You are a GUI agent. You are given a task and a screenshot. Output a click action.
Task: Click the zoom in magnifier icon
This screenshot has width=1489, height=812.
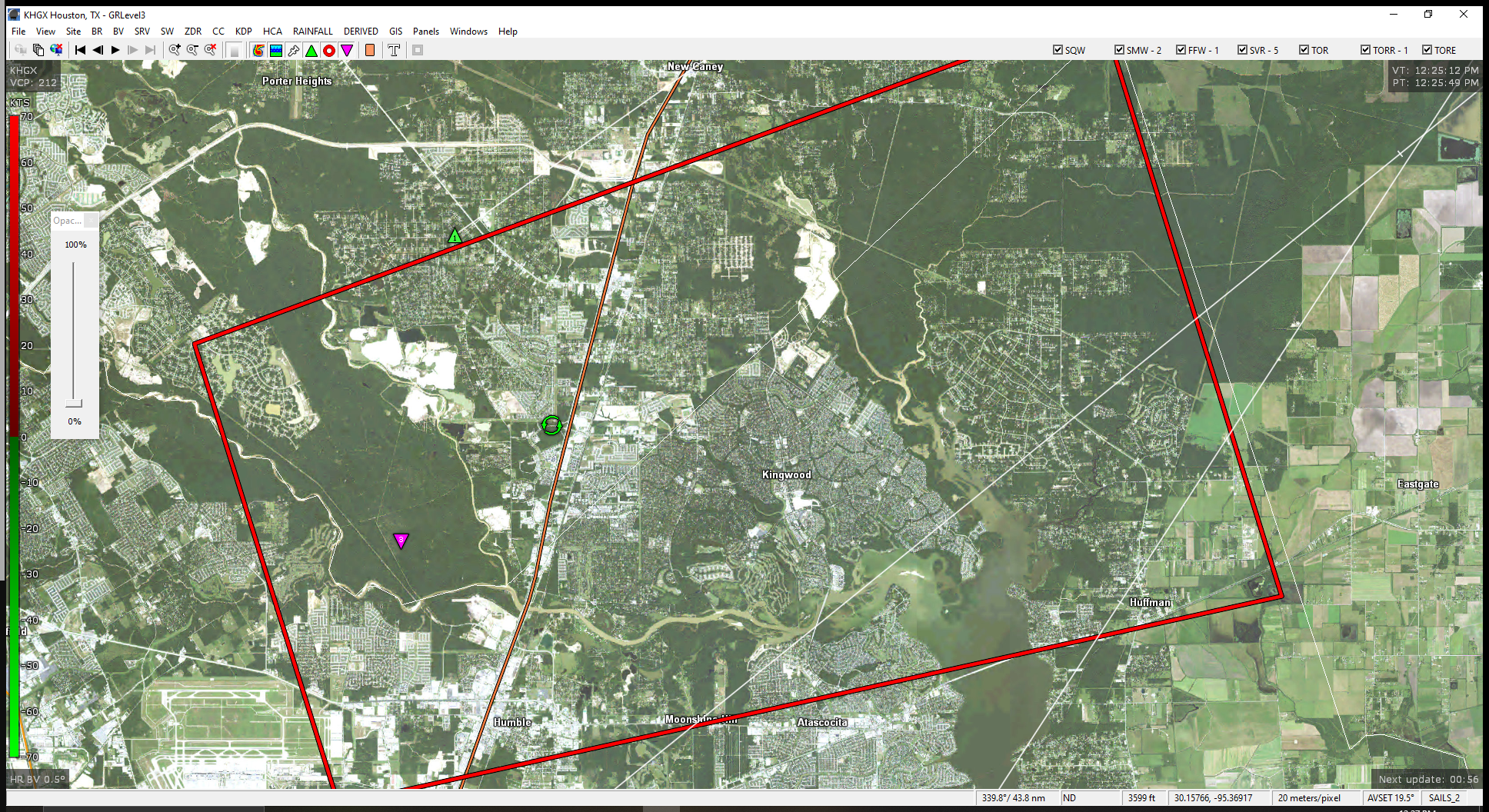point(175,50)
